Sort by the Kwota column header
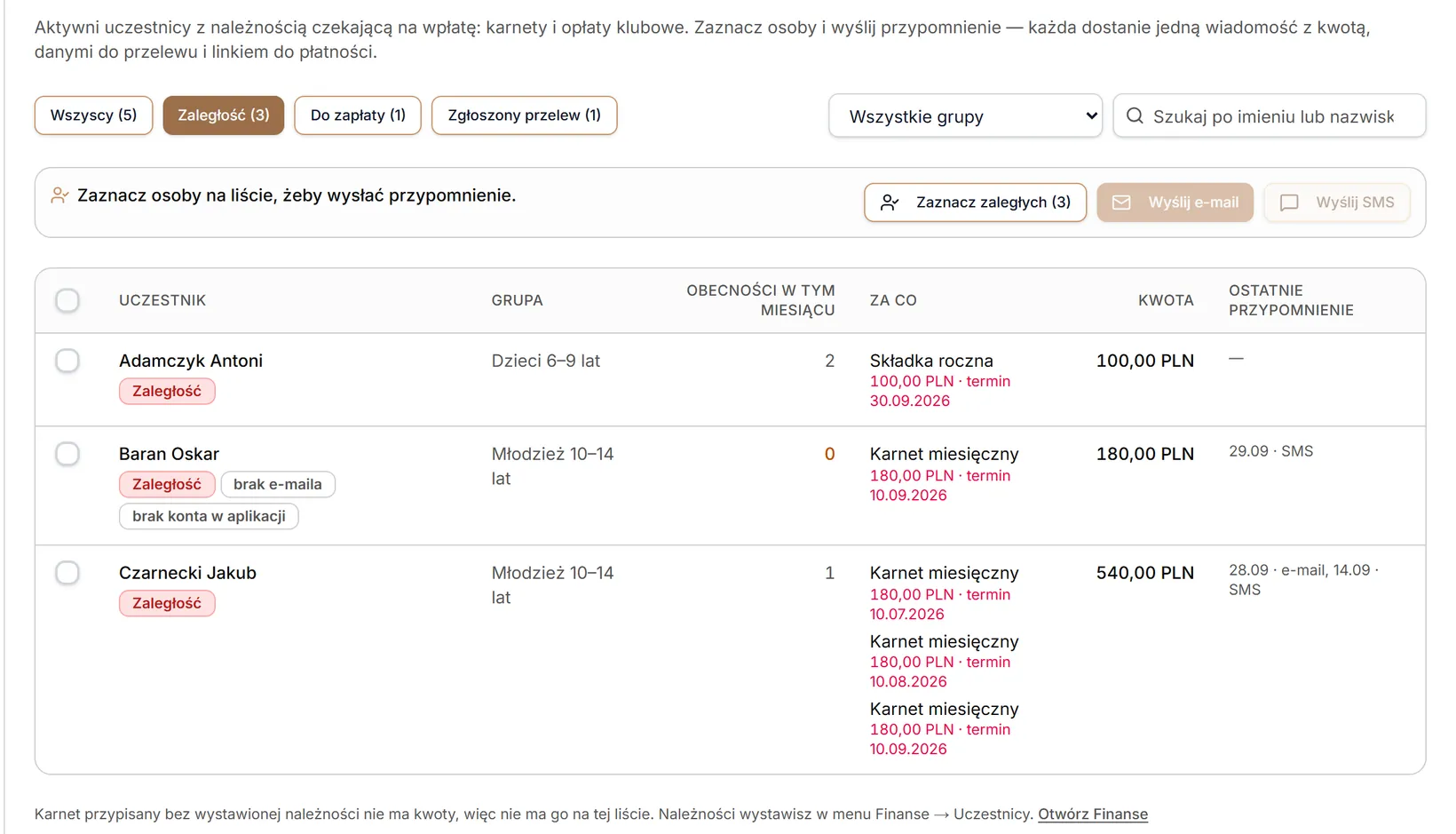 1166,300
